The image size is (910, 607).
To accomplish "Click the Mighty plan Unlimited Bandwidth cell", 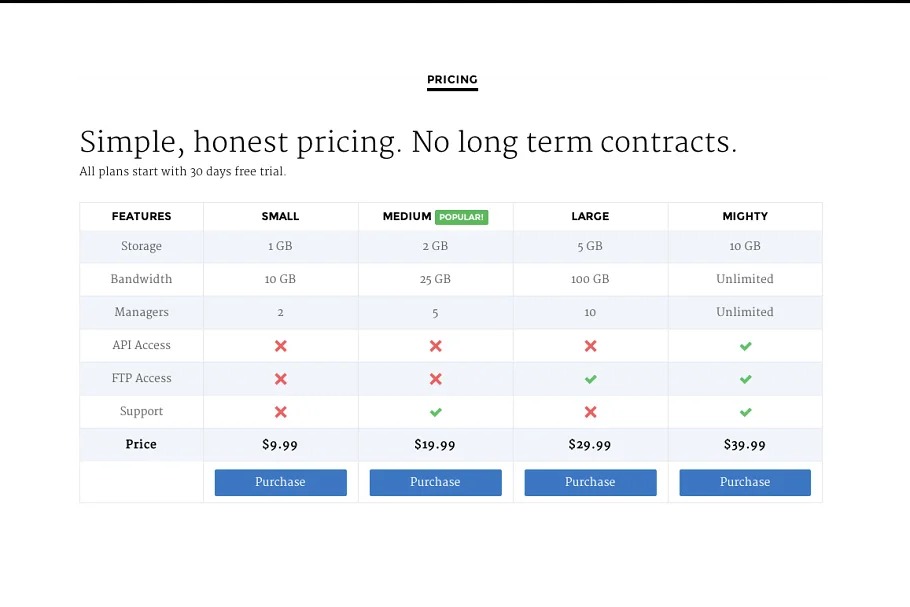I will 745,279.
